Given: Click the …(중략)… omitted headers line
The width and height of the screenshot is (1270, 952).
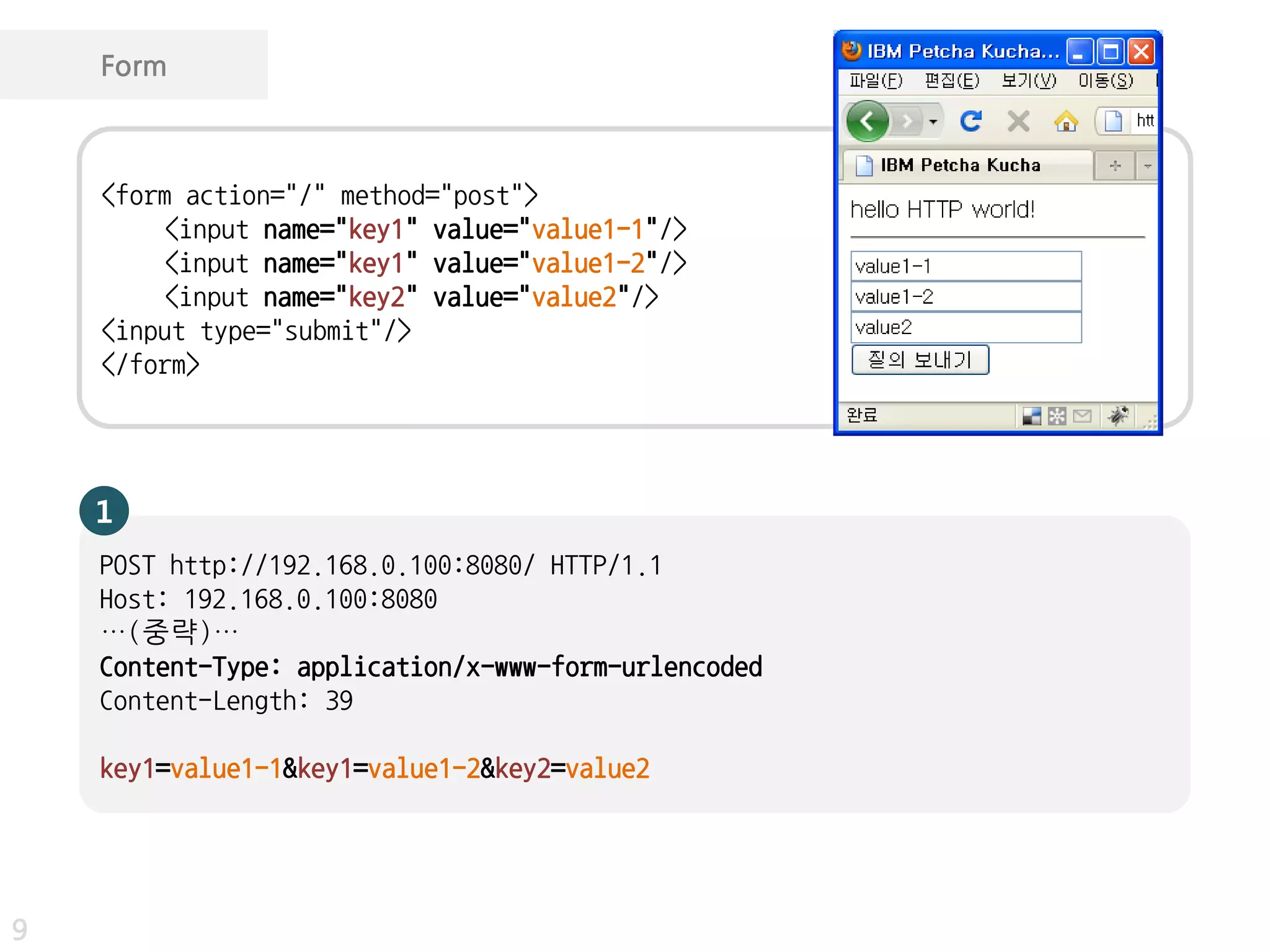Looking at the screenshot, I should click(169, 633).
